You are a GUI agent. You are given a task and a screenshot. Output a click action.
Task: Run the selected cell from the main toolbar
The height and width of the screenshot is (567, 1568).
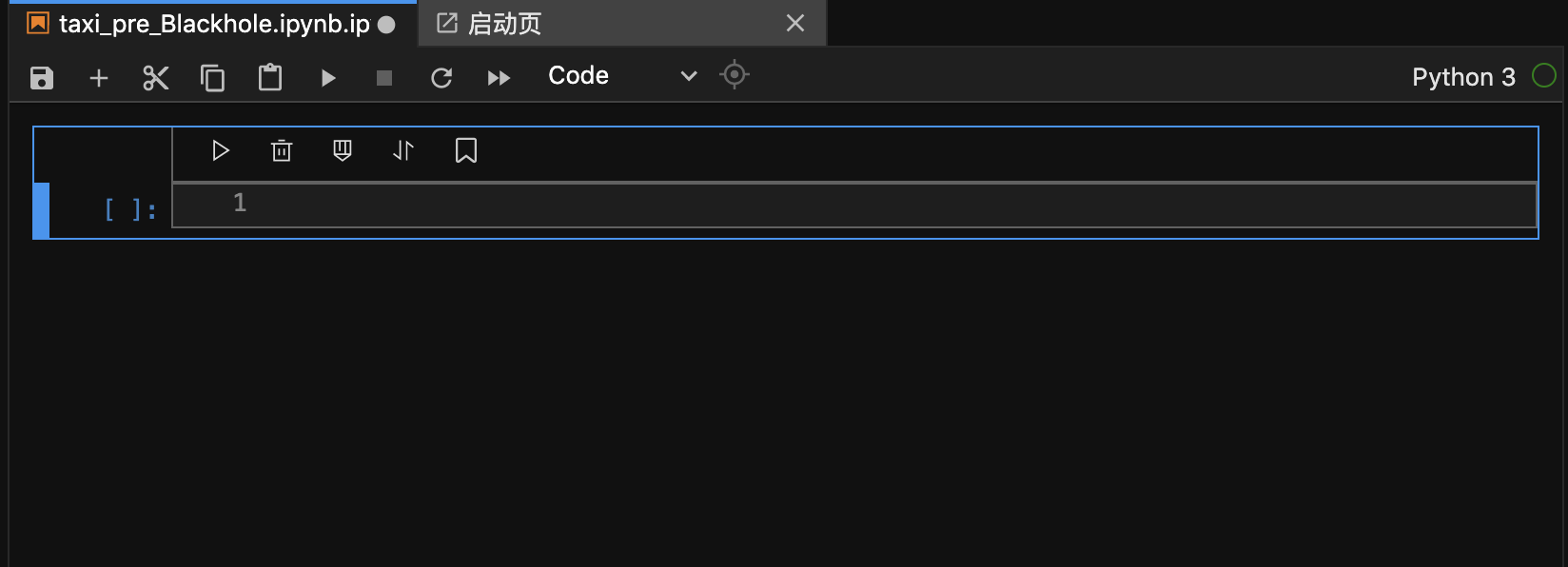(328, 78)
